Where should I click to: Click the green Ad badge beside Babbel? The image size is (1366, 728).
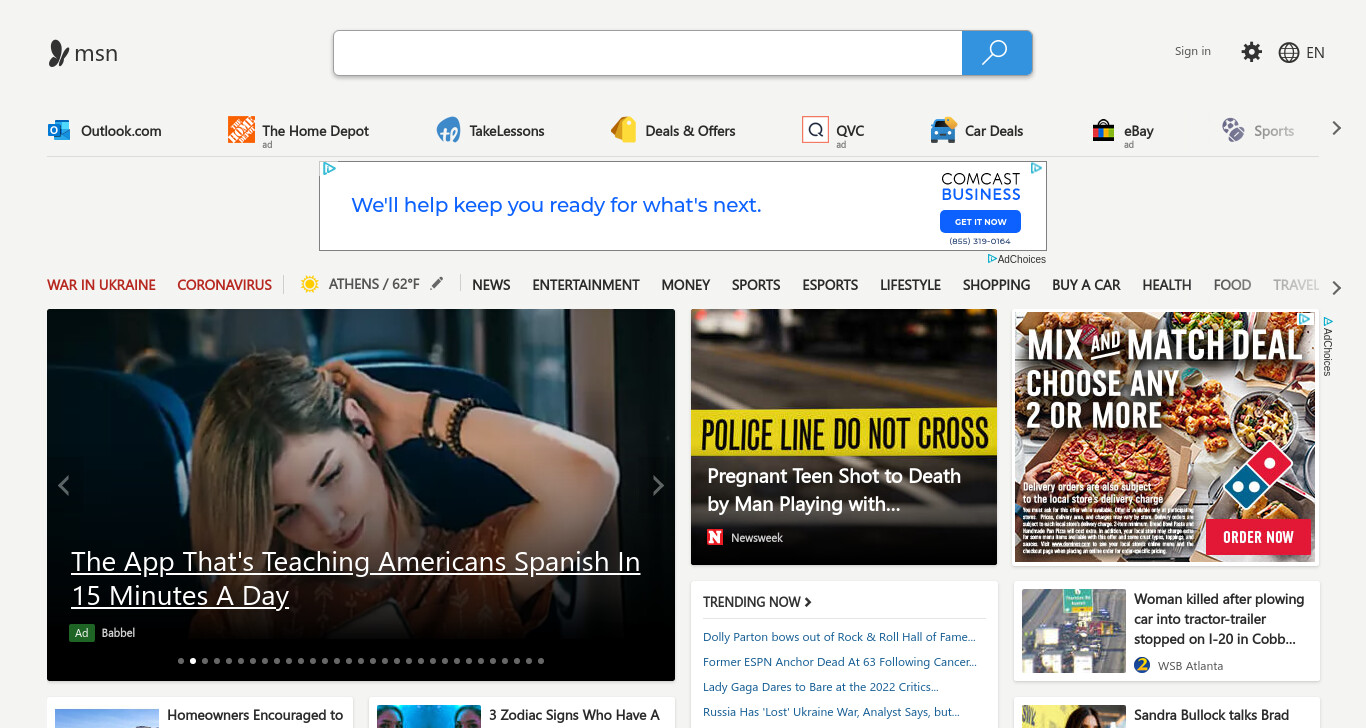[x=82, y=633]
